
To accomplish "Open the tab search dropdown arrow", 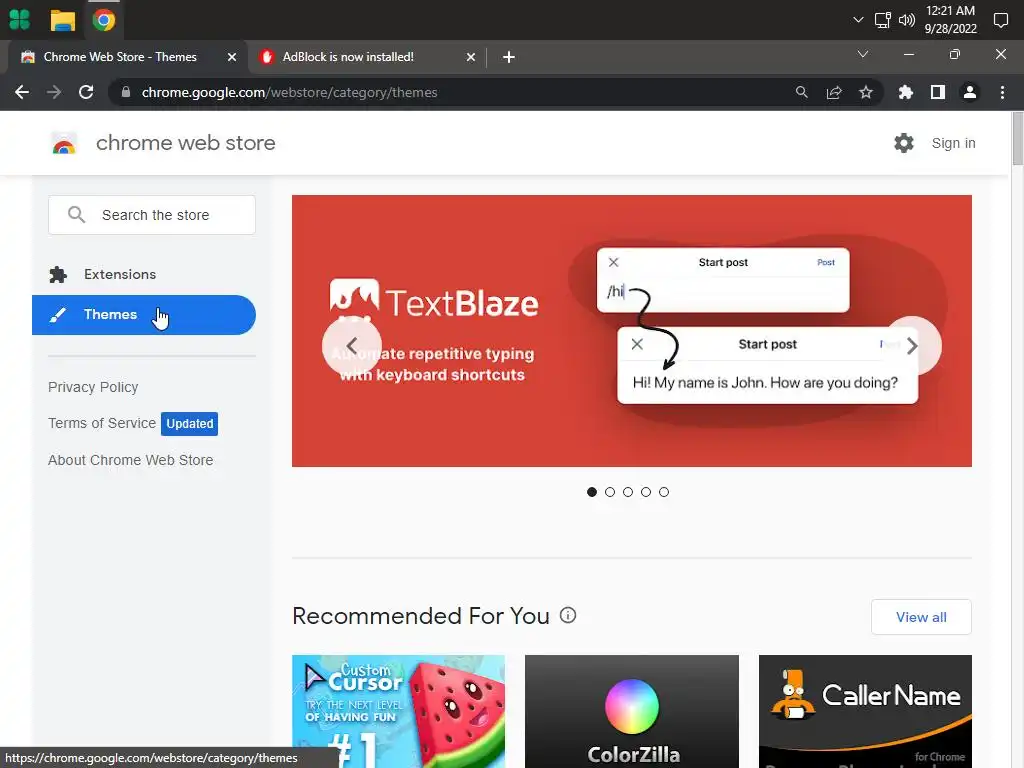I will (x=863, y=54).
